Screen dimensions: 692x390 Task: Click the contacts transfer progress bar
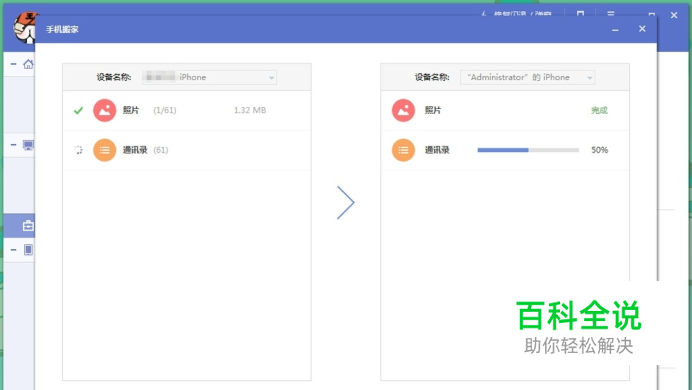pos(528,150)
